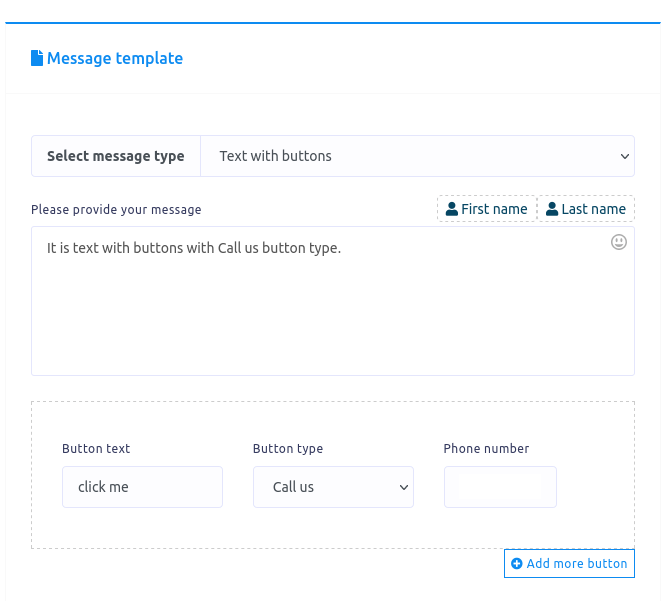This screenshot has height=601, width=662.
Task: Click the Button type label
Action: coord(288,449)
